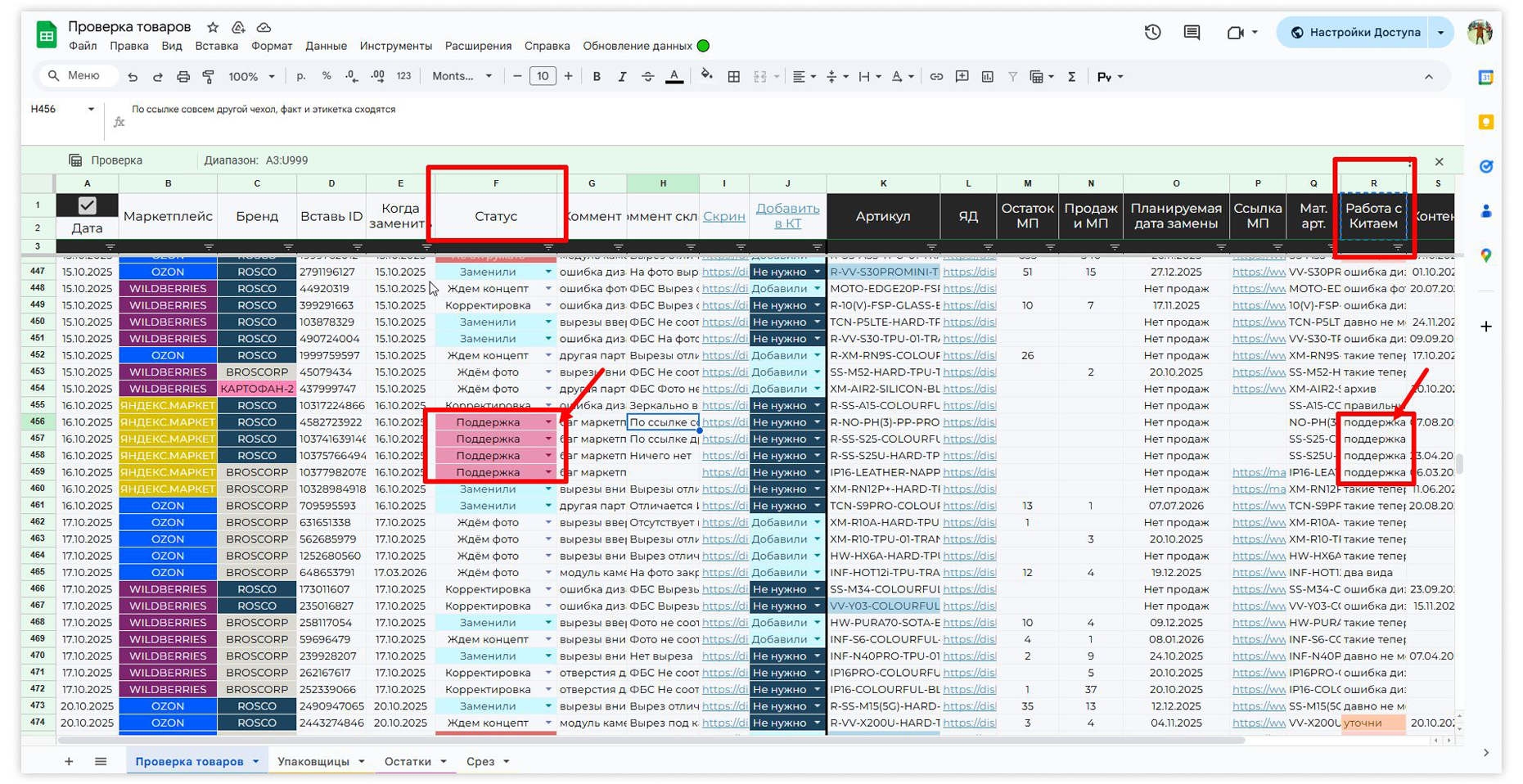1523x784 pixels.
Task: Select the Paint format tool
Action: pos(209,77)
